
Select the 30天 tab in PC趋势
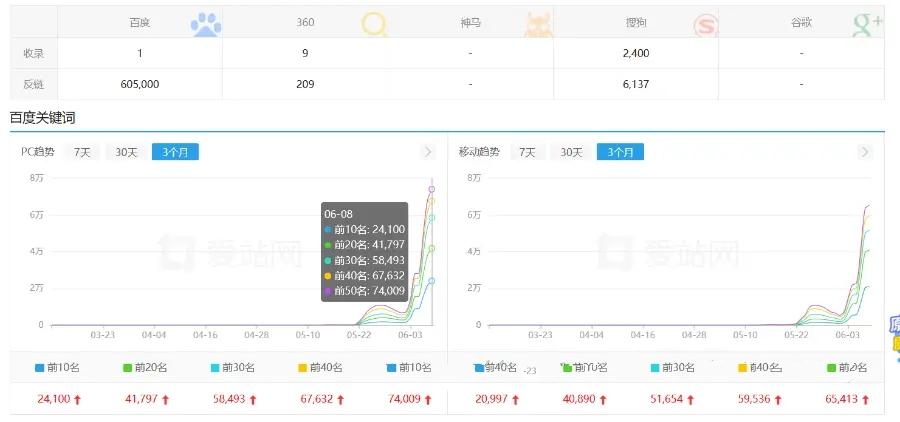[126, 152]
